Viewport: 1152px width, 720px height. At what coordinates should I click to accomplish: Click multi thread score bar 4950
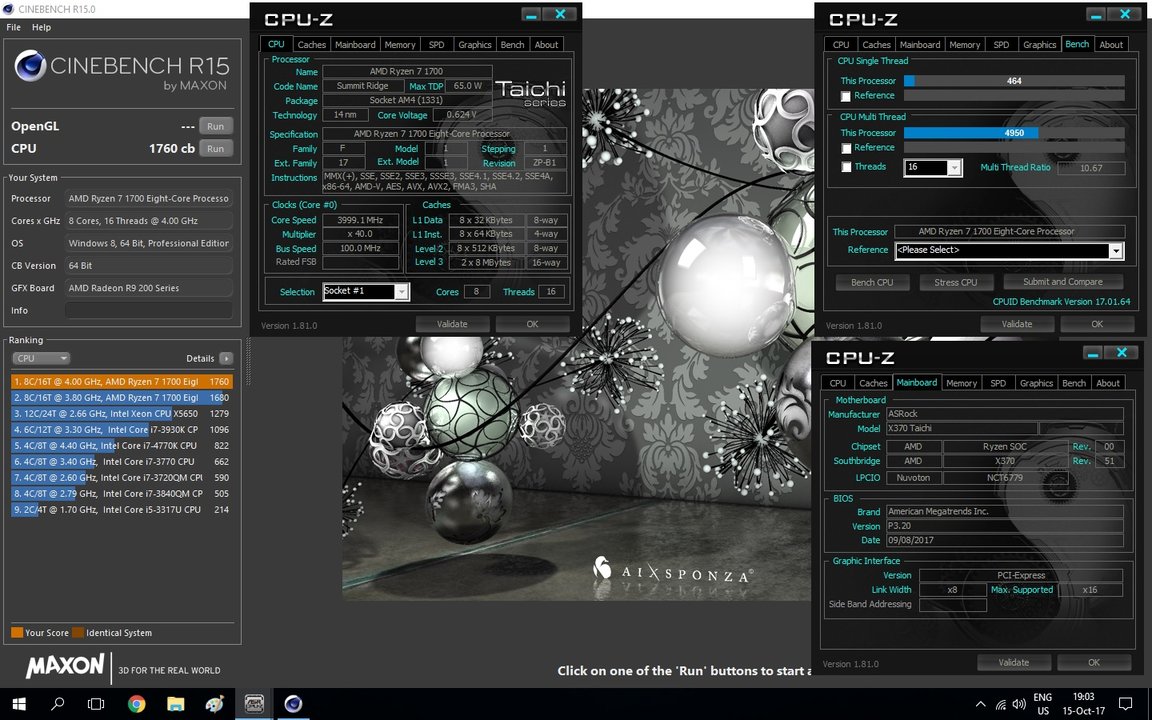pyautogui.click(x=1014, y=133)
